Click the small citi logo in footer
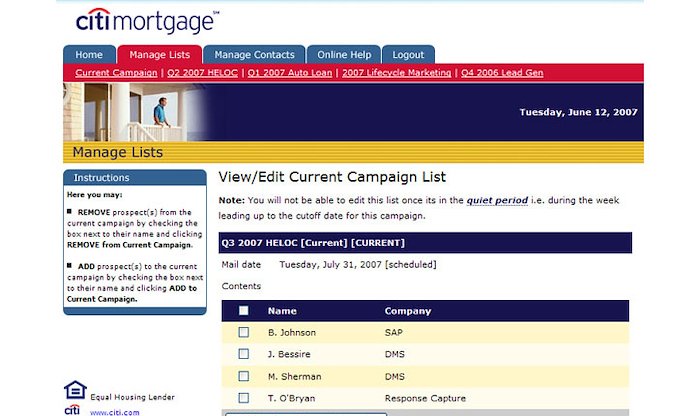Image resolution: width=700 pixels, height=416 pixels. coord(72,410)
